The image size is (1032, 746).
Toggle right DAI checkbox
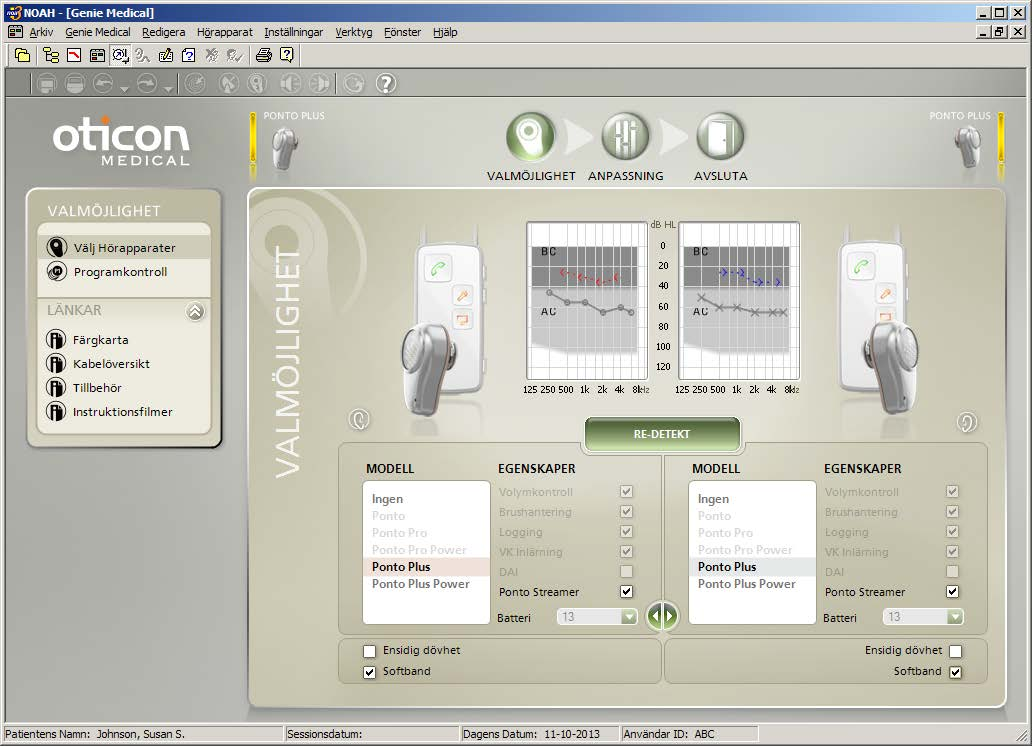[x=952, y=572]
